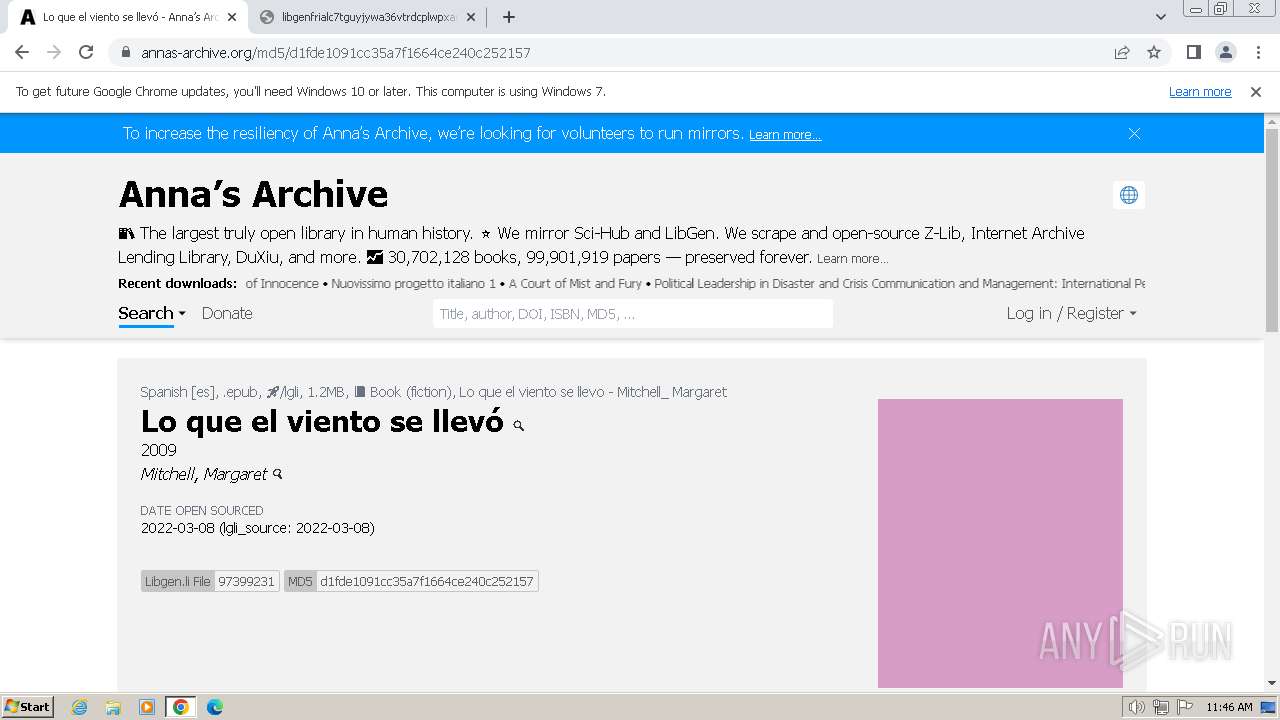Open Microsoft Edge from taskbar
The width and height of the screenshot is (1280, 720).
(214, 707)
